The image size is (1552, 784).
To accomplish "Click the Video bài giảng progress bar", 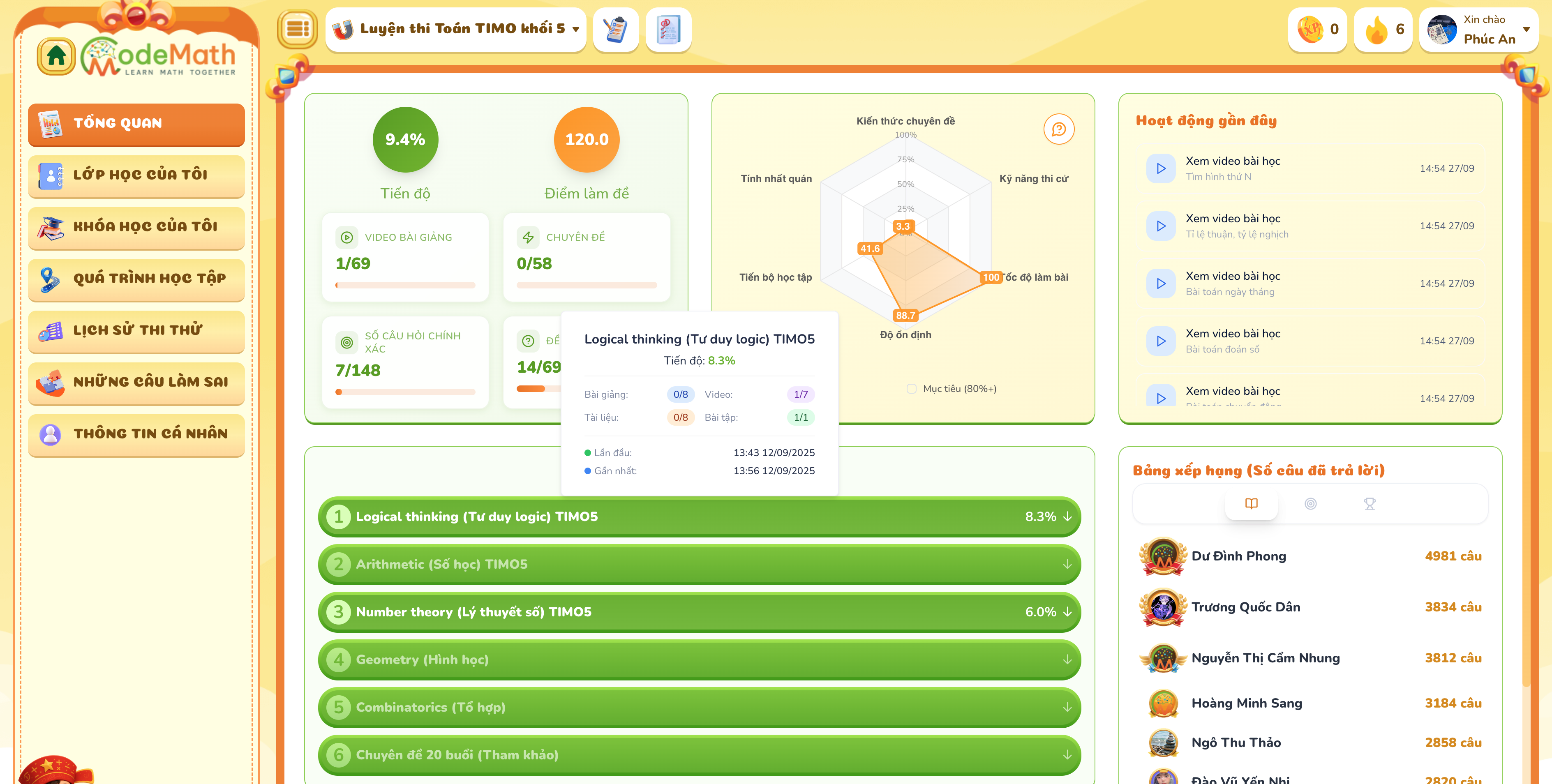I will click(x=405, y=286).
